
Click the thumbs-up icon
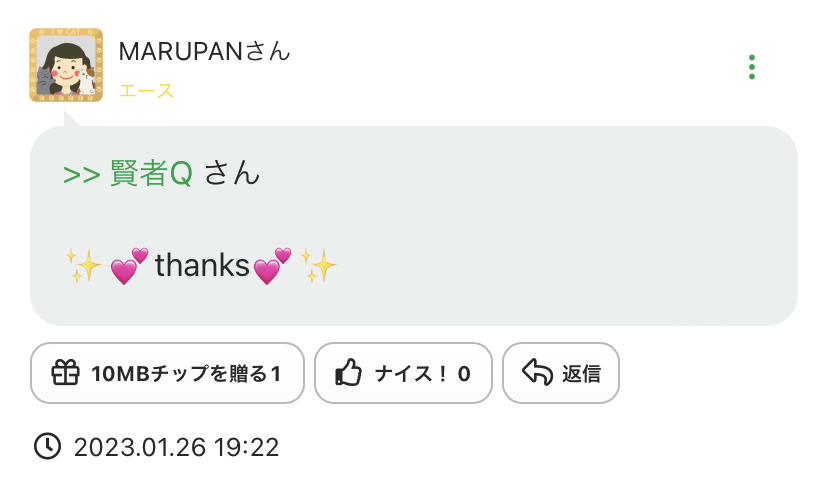[348, 374]
